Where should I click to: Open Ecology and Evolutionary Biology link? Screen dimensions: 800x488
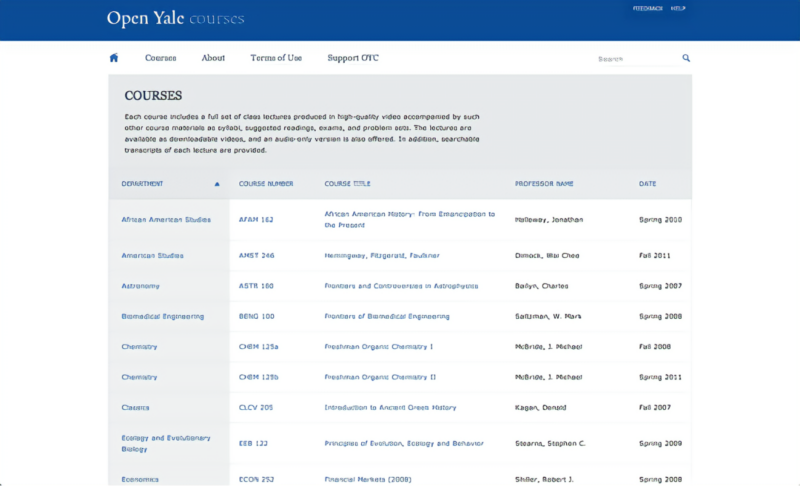[166, 444]
